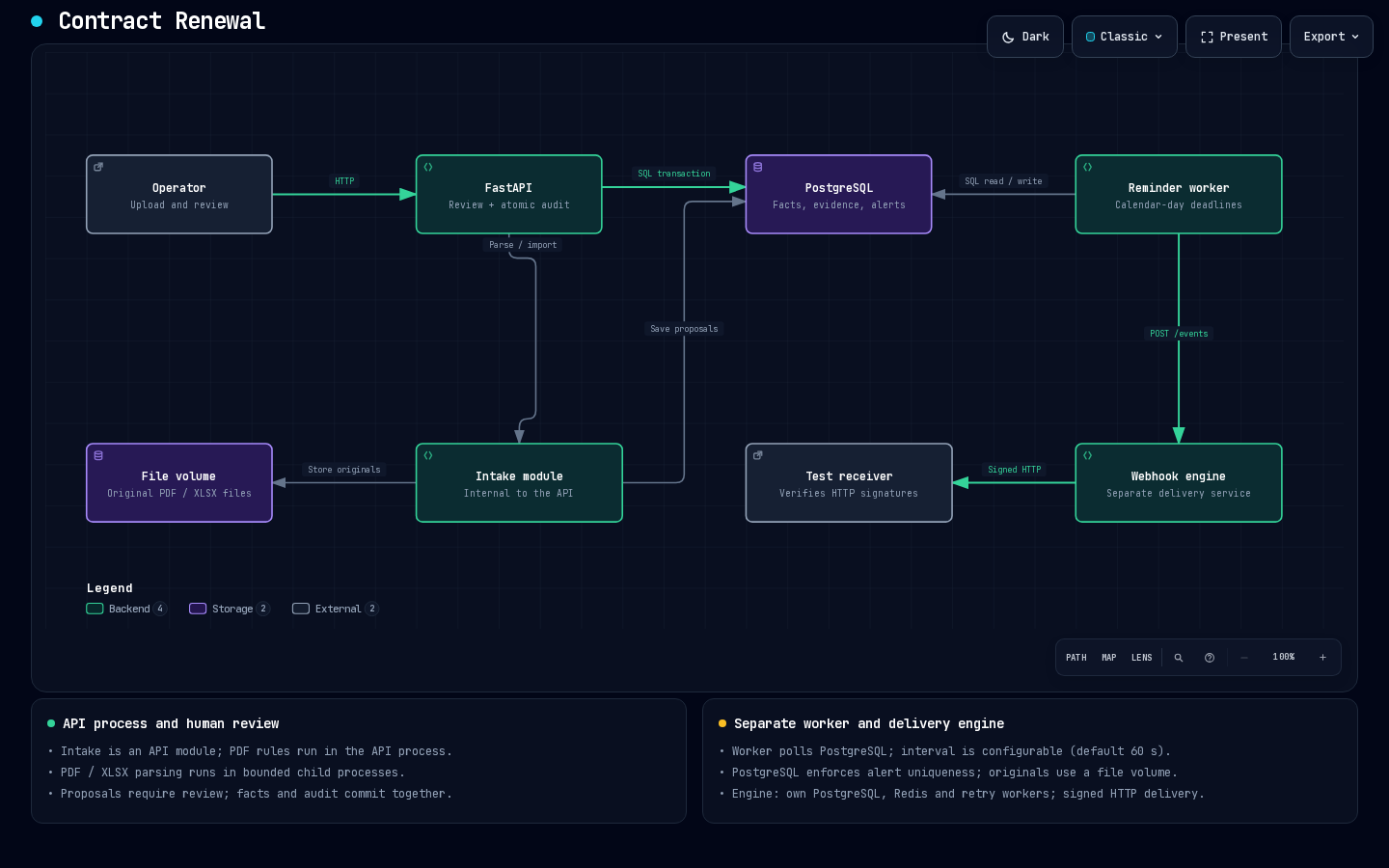Click the POST /events edge label

pyautogui.click(x=1179, y=334)
